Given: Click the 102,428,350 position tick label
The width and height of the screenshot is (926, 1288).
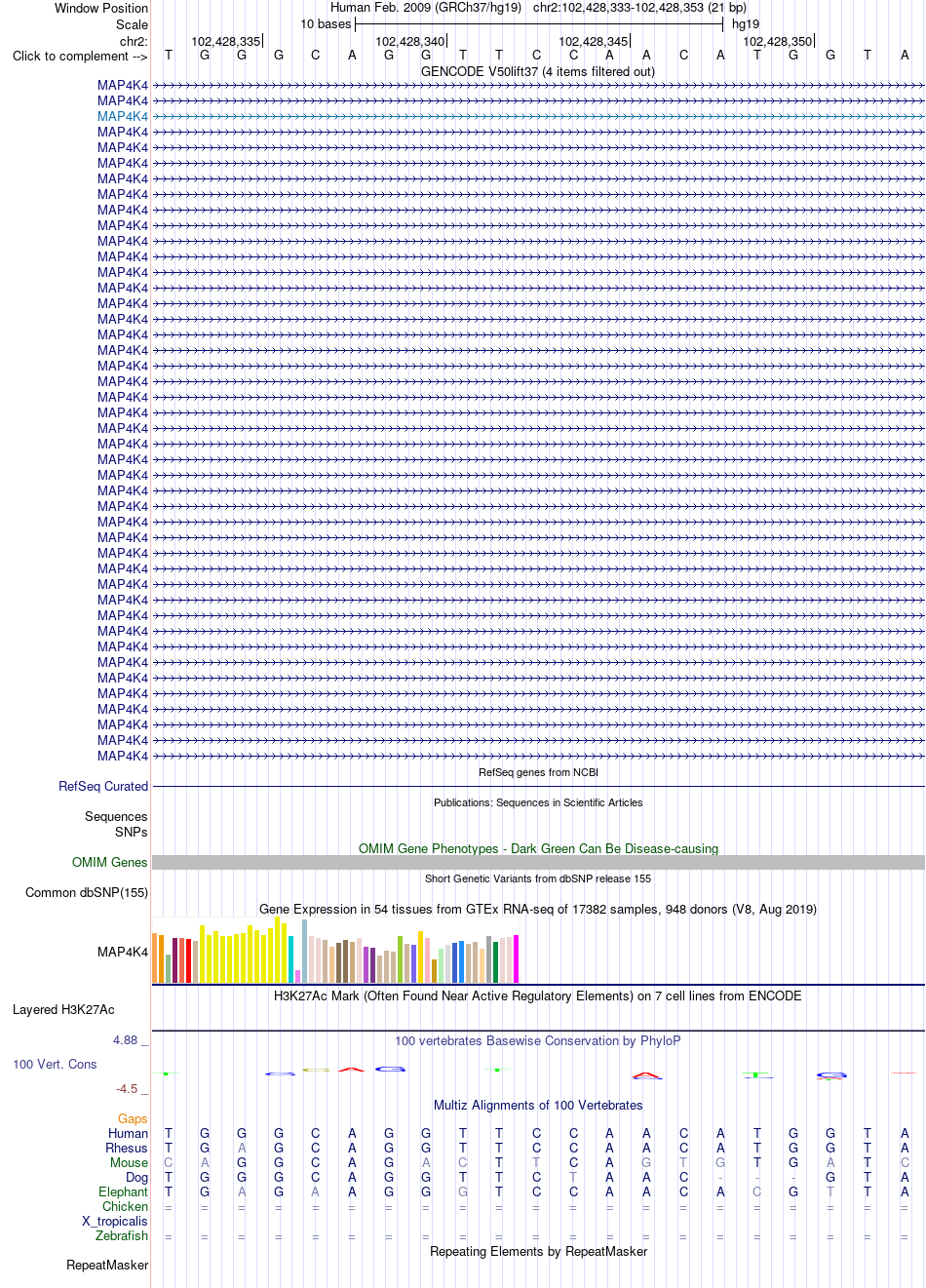Looking at the screenshot, I should [778, 41].
